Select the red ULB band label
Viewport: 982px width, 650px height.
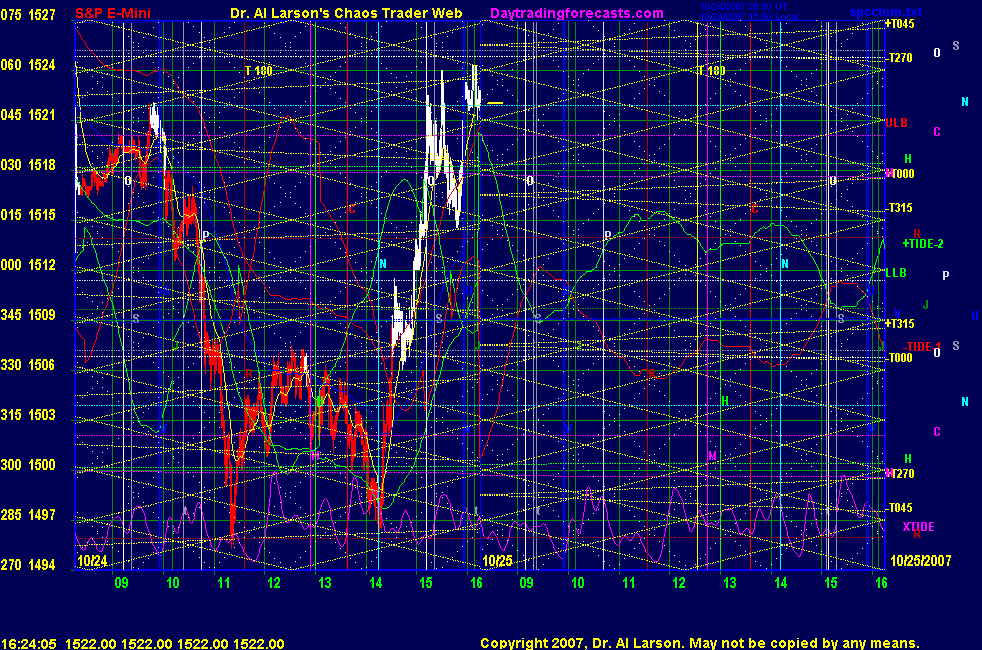896,122
